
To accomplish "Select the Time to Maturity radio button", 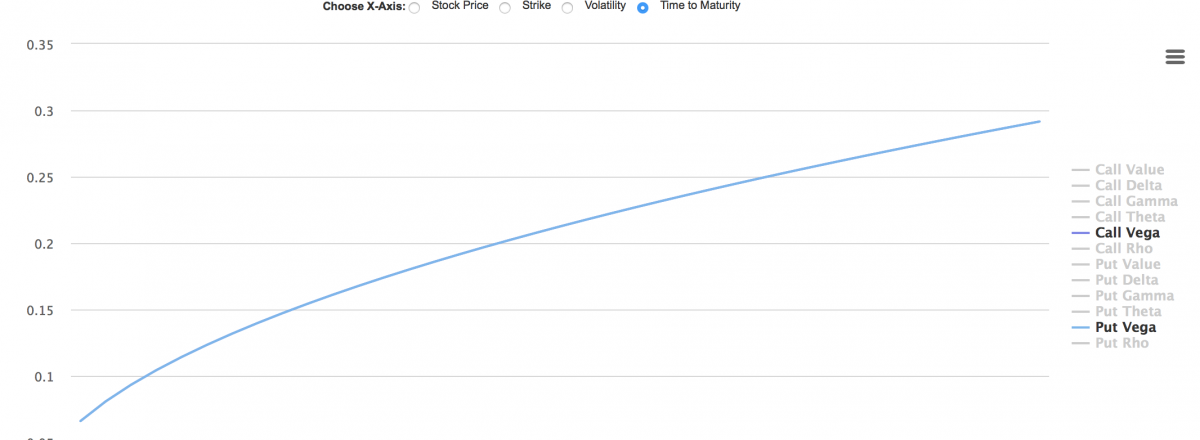I will (x=643, y=8).
